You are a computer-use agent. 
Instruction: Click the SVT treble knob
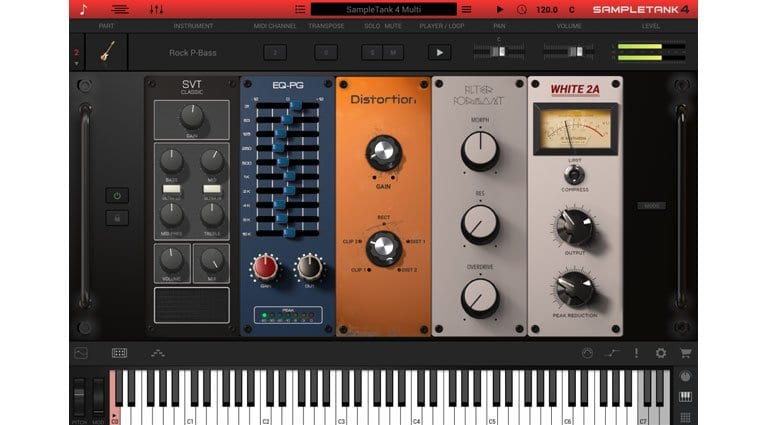point(212,215)
